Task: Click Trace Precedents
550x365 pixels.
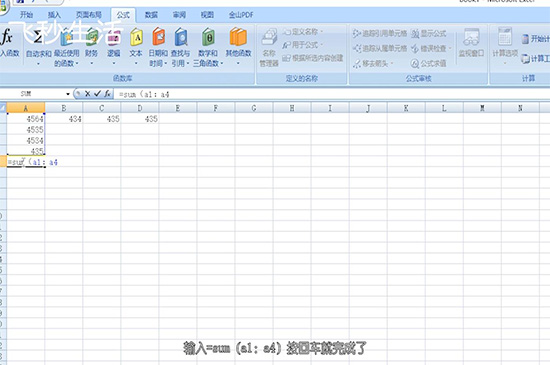Action: point(380,33)
